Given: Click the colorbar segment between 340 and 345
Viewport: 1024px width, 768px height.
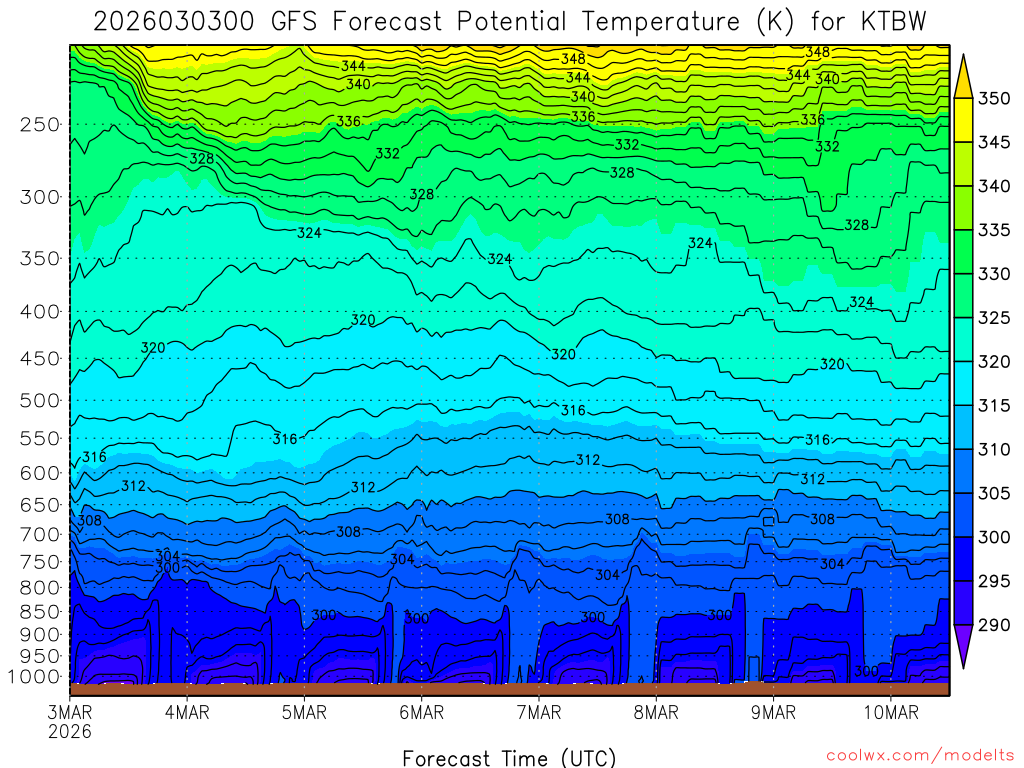Looking at the screenshot, I should coord(963,164).
